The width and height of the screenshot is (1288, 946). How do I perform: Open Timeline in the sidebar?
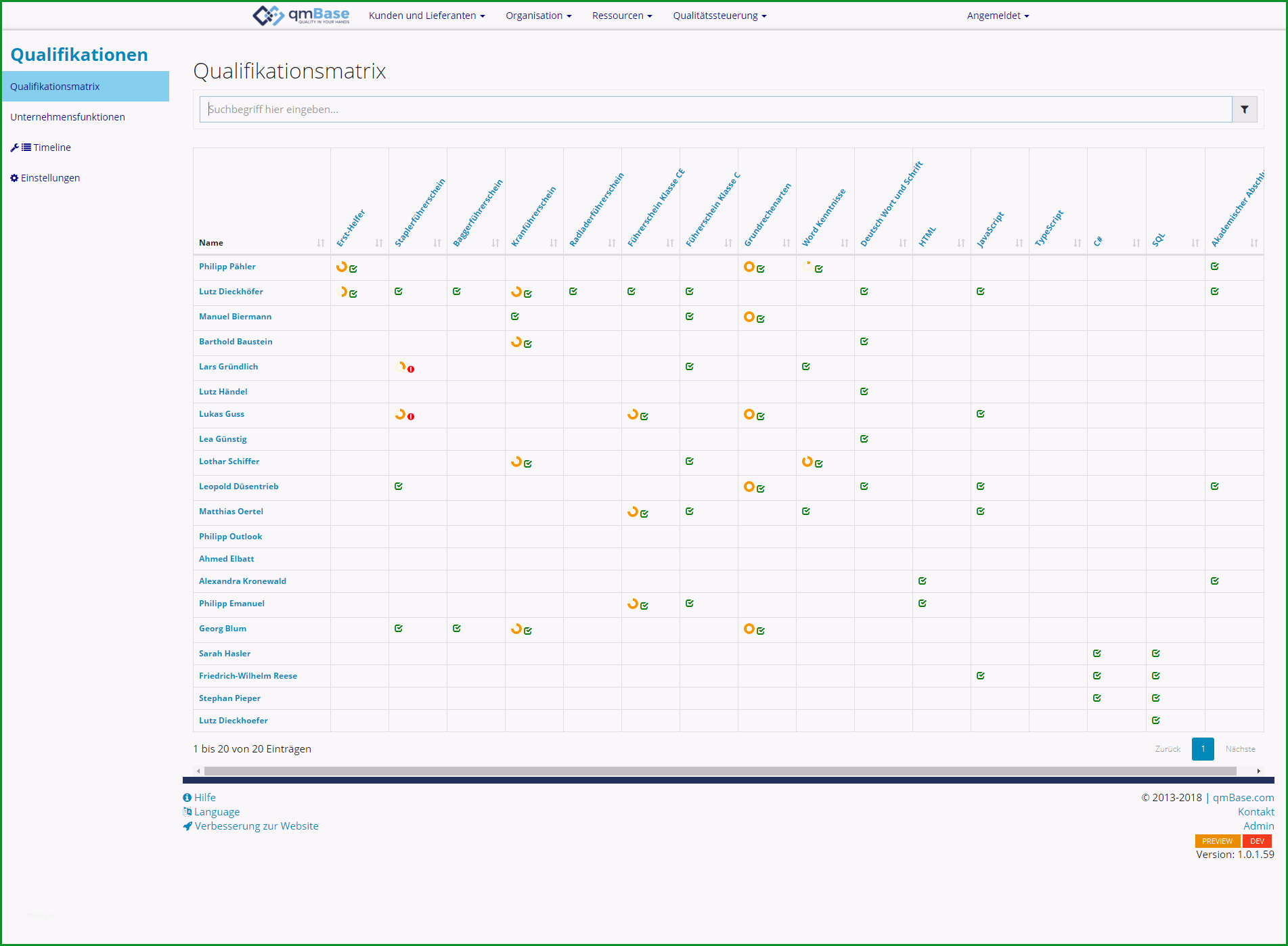(52, 148)
